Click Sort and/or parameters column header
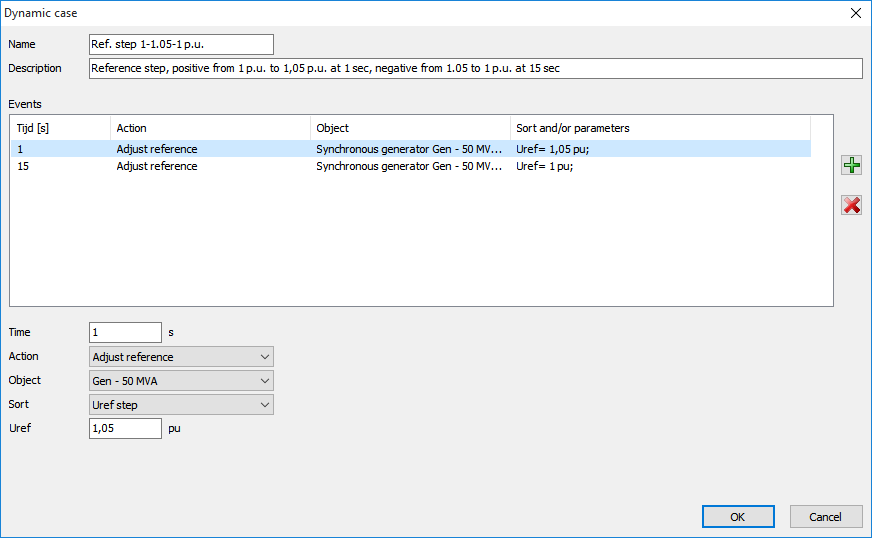The image size is (872, 538). coord(660,128)
